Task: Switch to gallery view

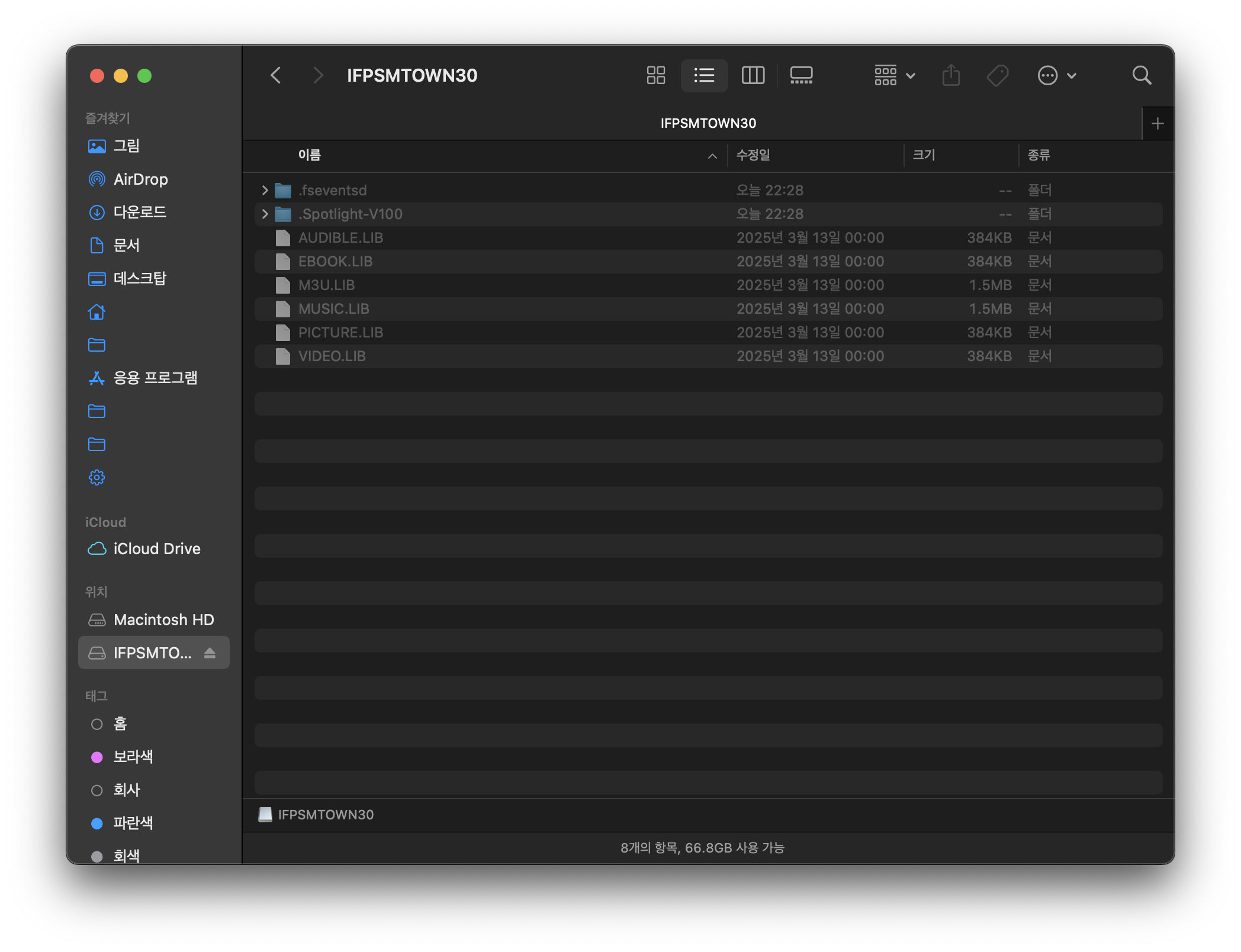Action: pos(801,75)
